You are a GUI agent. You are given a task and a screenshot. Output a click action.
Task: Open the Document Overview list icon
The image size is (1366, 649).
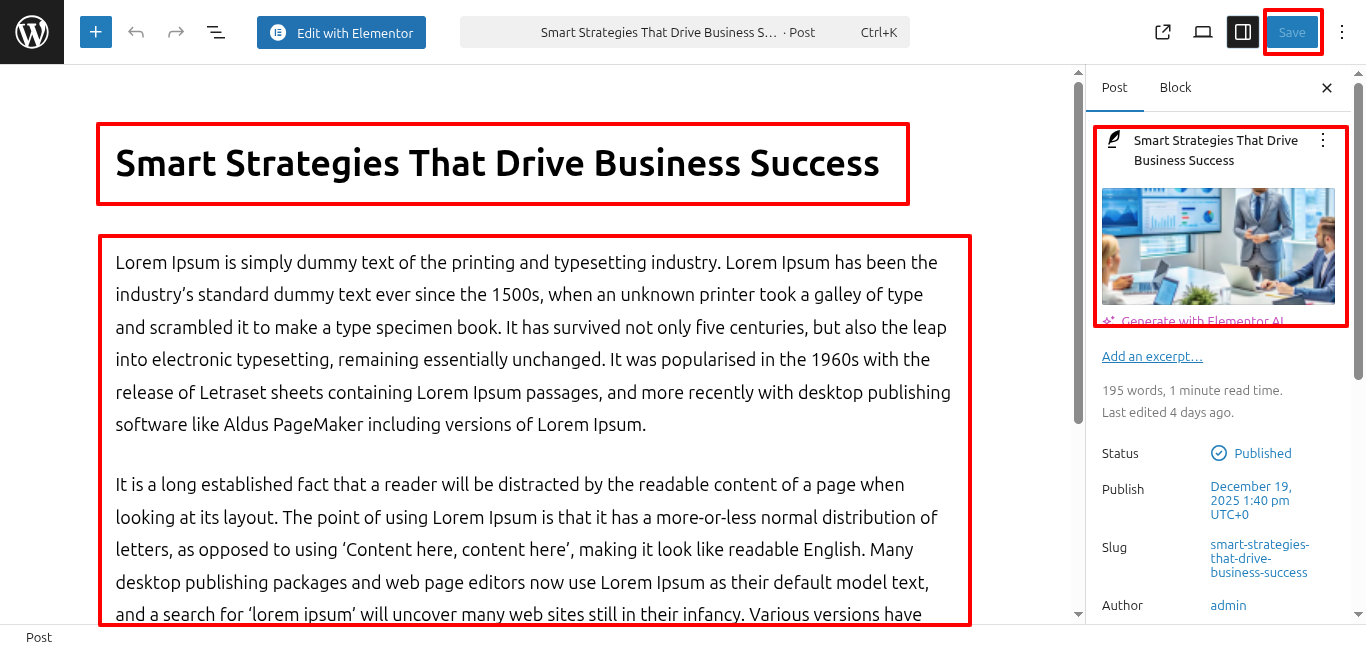click(216, 32)
